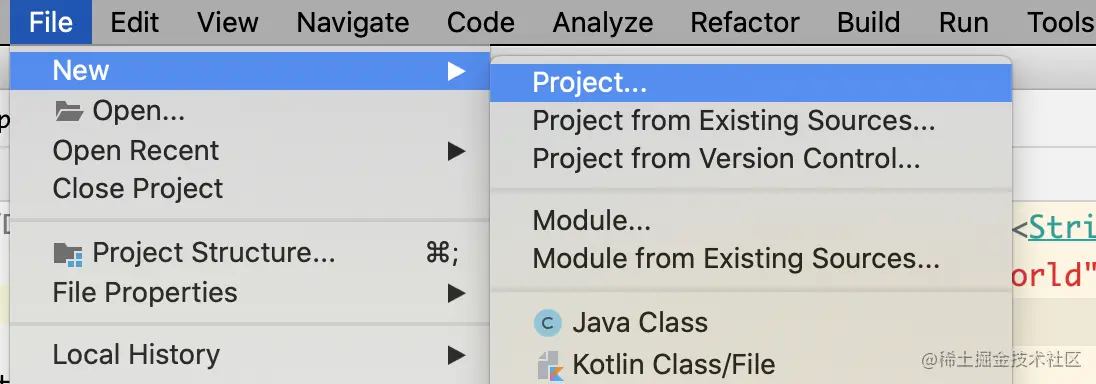The image size is (1096, 384).
Task: Click the Project Structure icon
Action: (68, 254)
